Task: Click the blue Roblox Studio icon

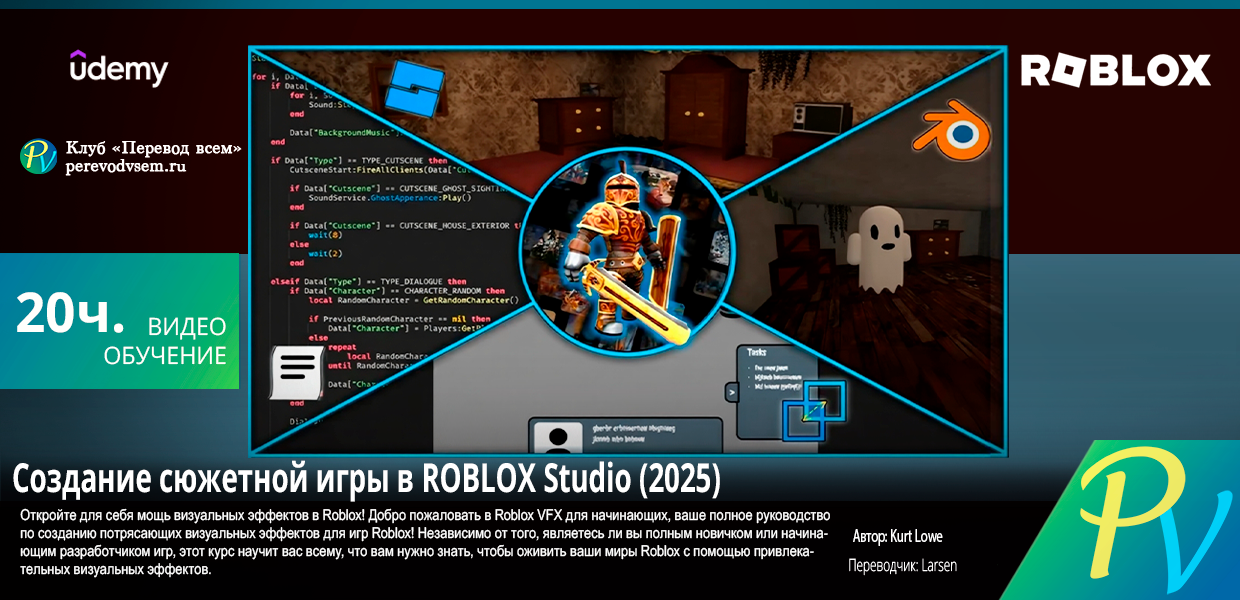Action: 415,87
